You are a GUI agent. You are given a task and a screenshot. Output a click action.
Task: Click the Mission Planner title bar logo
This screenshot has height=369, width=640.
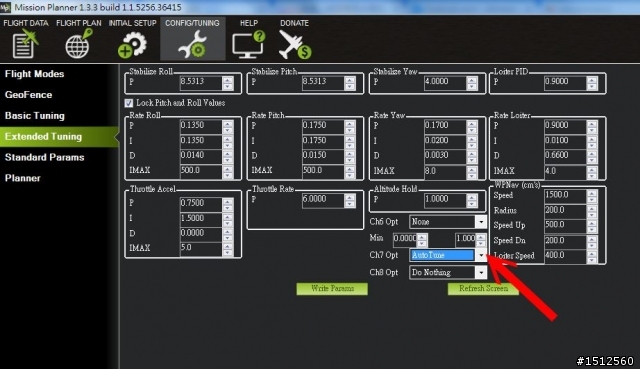tap(5, 7)
